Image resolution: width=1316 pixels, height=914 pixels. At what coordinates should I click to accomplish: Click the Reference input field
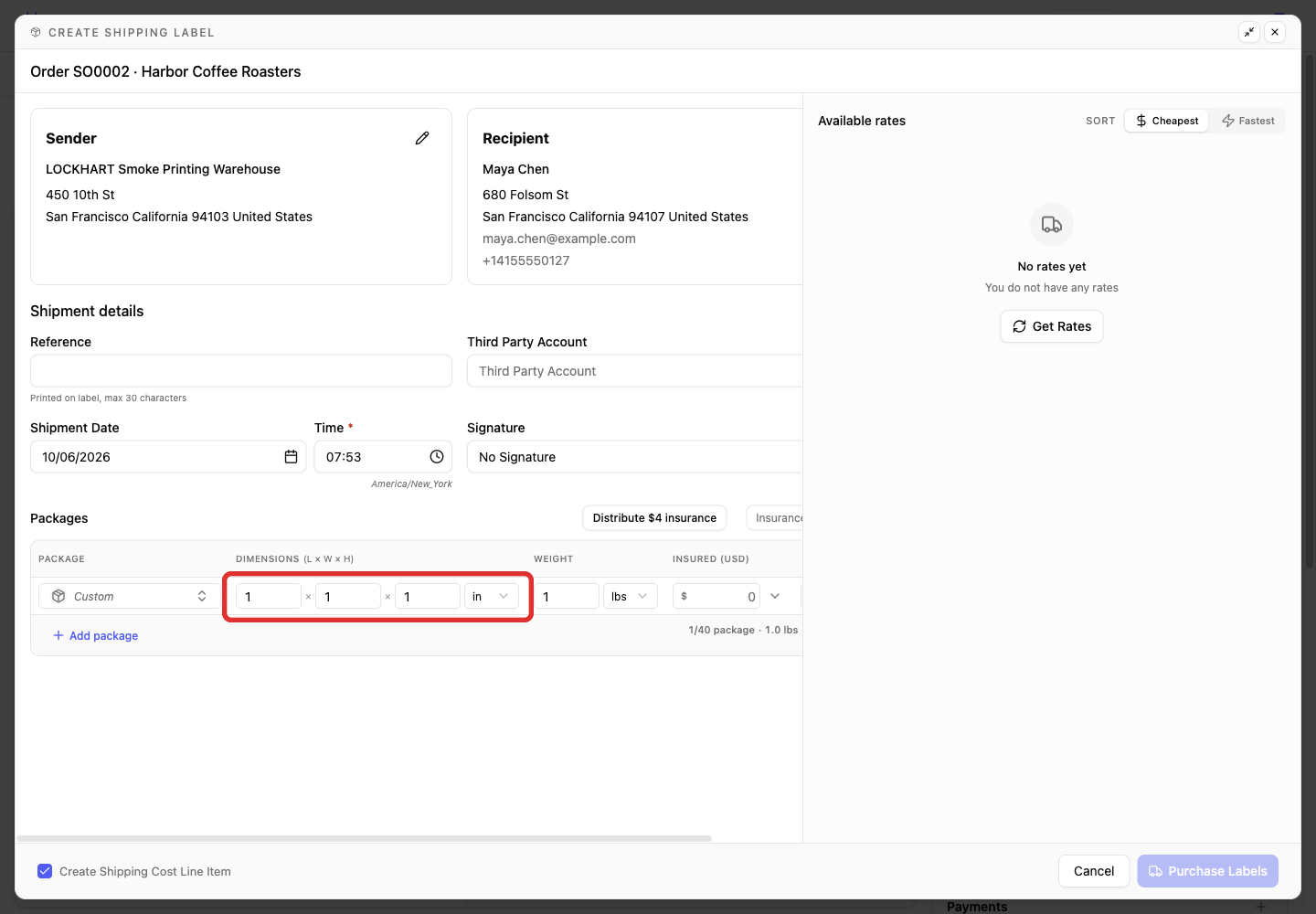pyautogui.click(x=241, y=371)
